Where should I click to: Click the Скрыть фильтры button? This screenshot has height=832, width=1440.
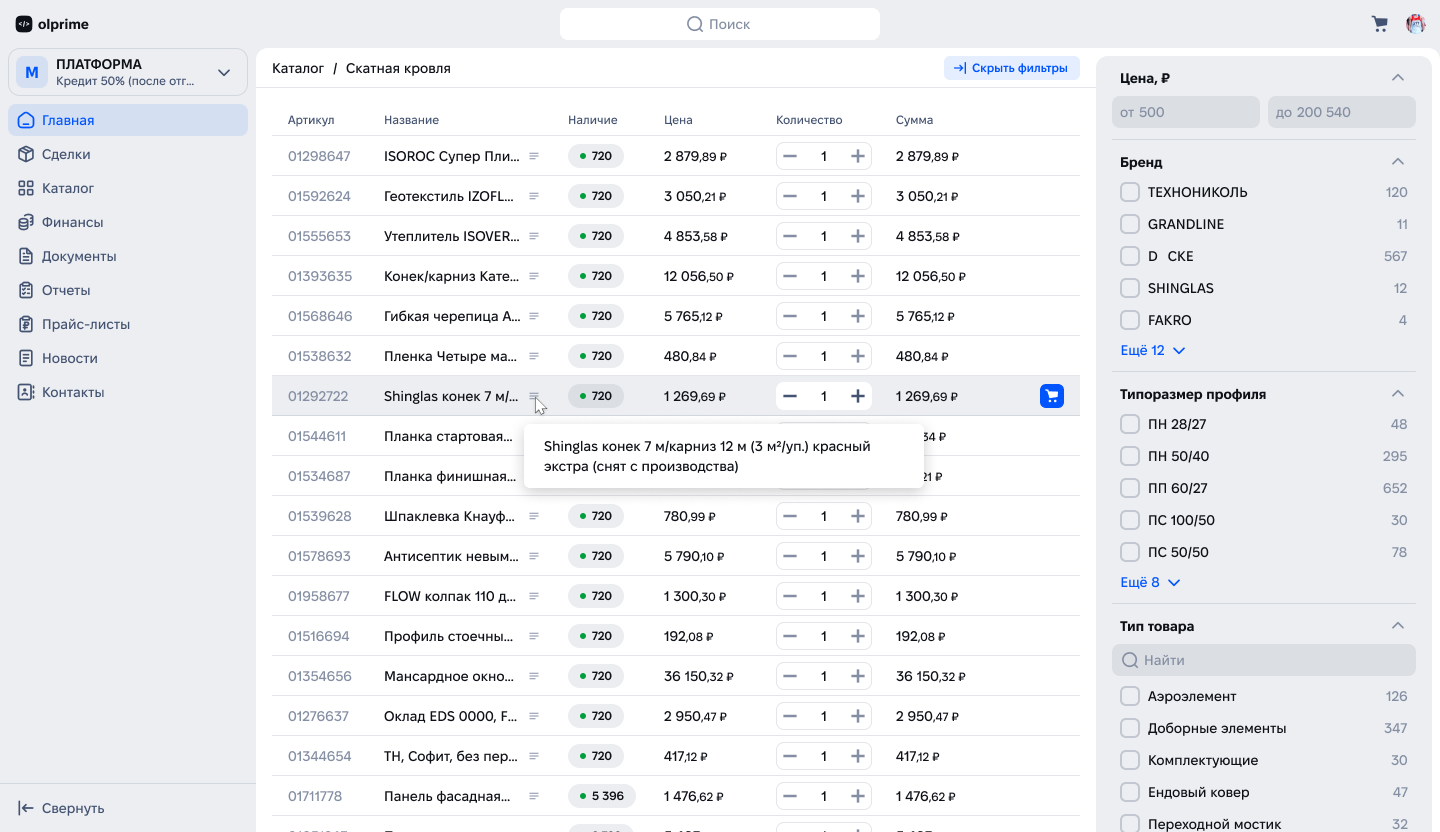tap(1011, 68)
